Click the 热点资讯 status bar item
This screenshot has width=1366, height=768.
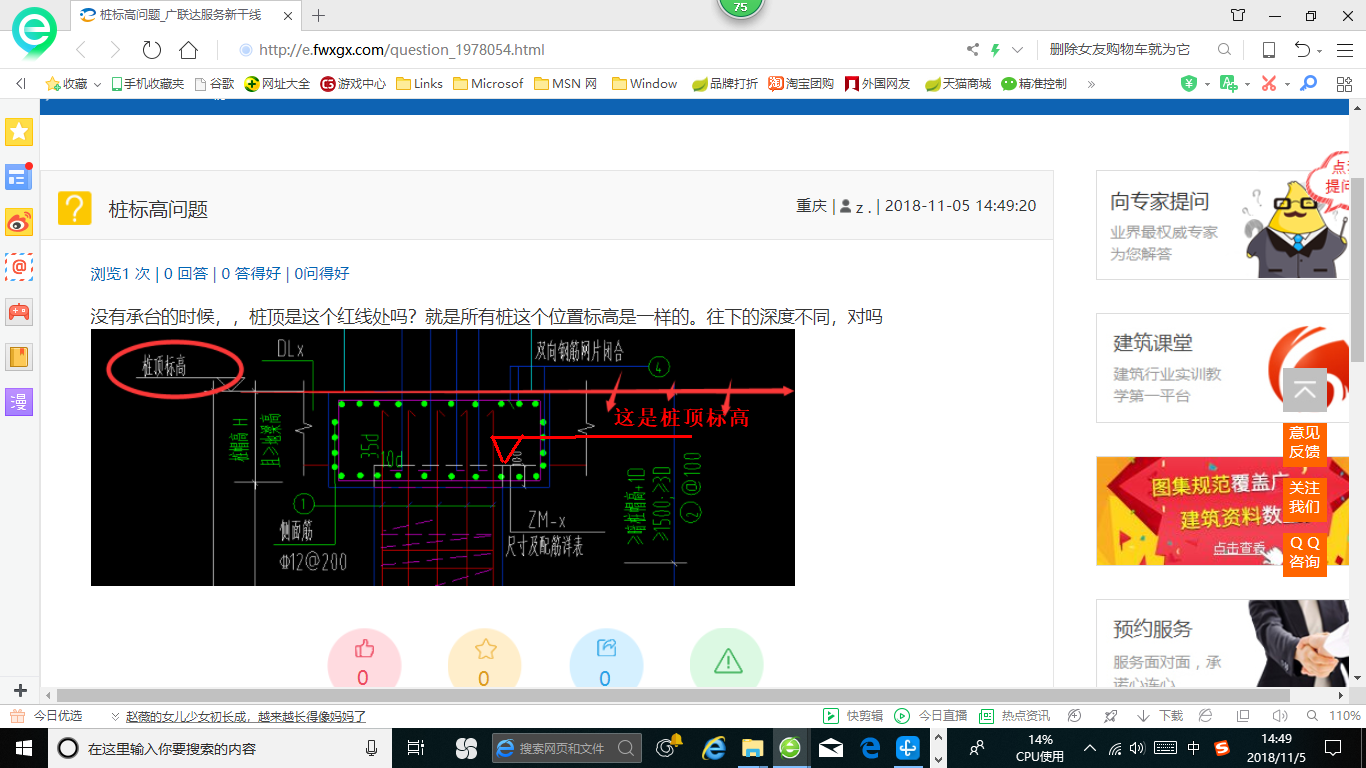click(x=1014, y=716)
